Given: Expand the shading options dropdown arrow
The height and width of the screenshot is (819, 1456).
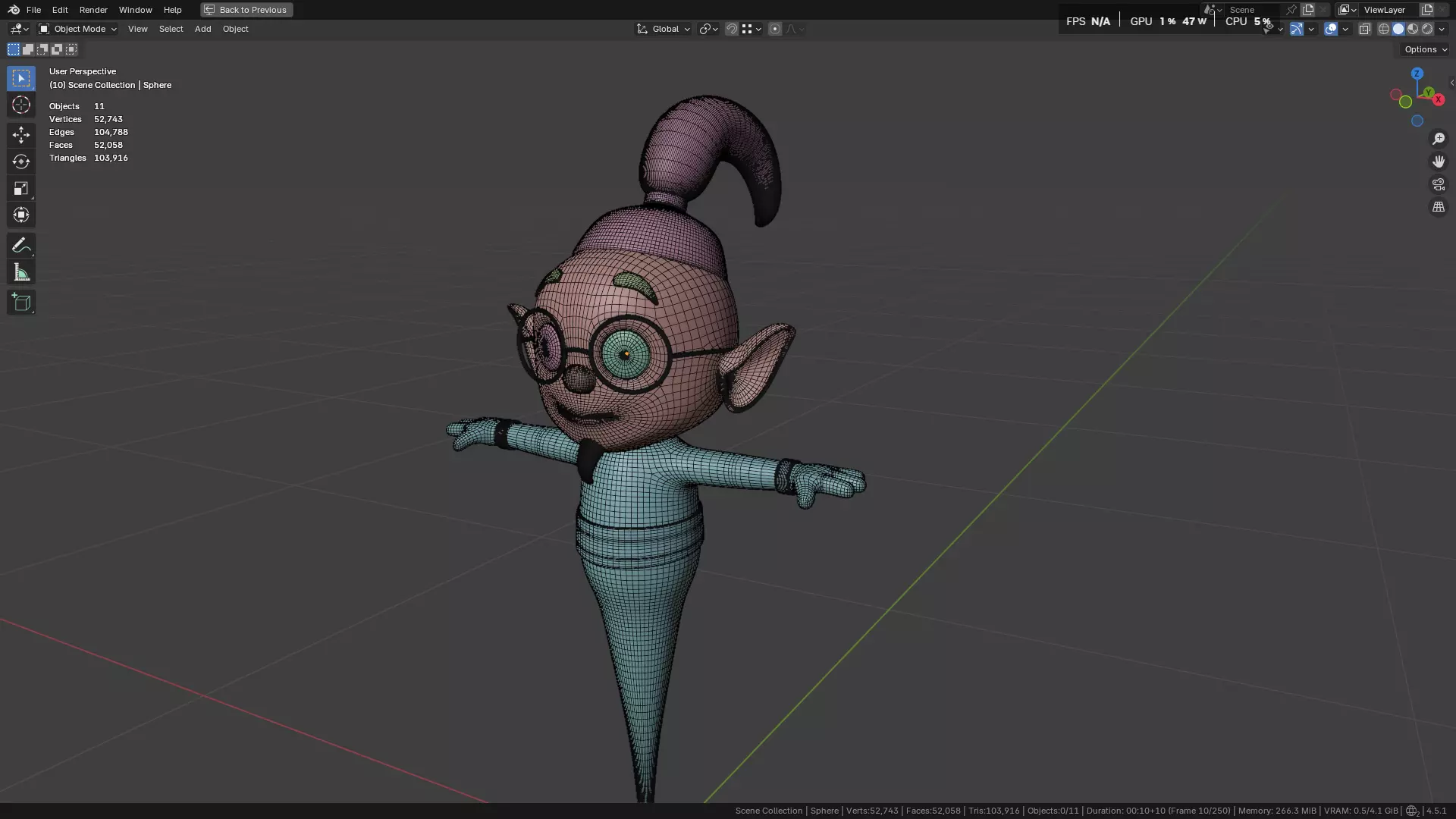Looking at the screenshot, I should (x=1442, y=29).
